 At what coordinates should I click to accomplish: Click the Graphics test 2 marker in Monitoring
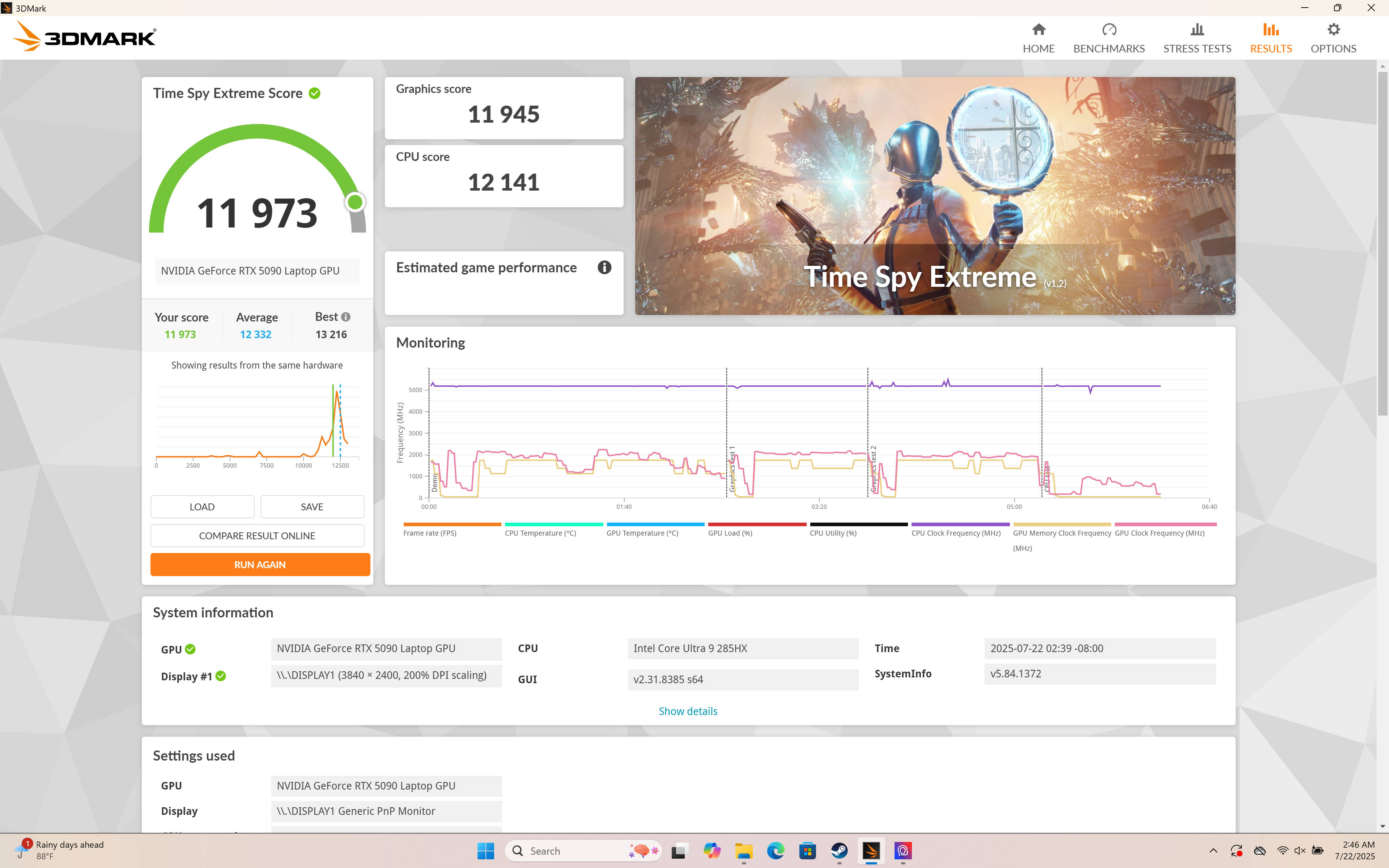(873, 468)
